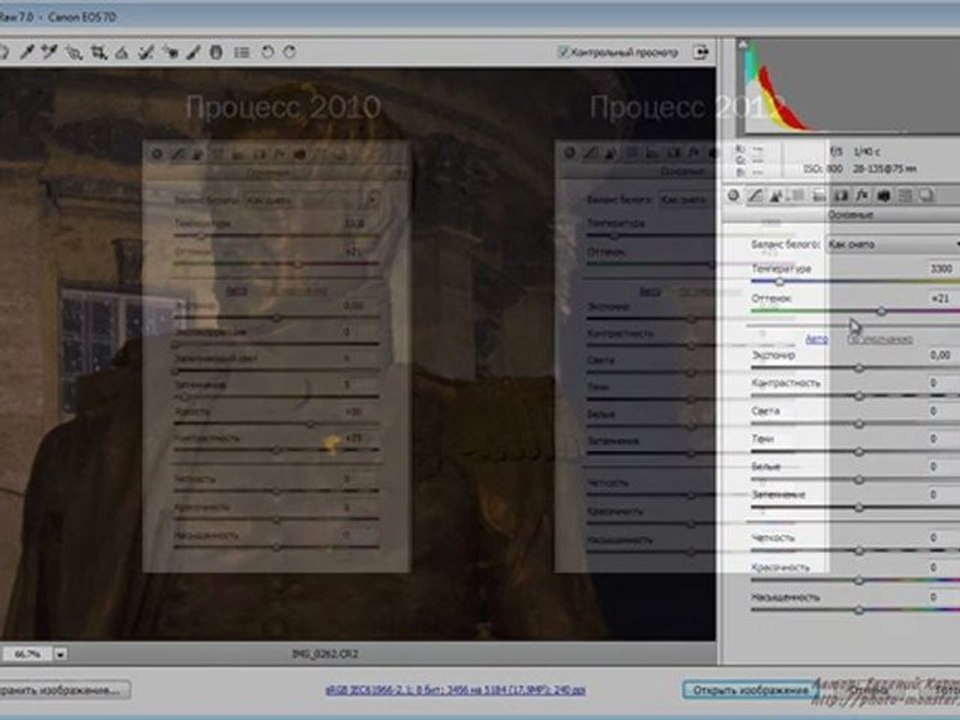Switch to the Effects (fx) panel tab
Viewport: 960px width, 720px height.
tap(862, 196)
